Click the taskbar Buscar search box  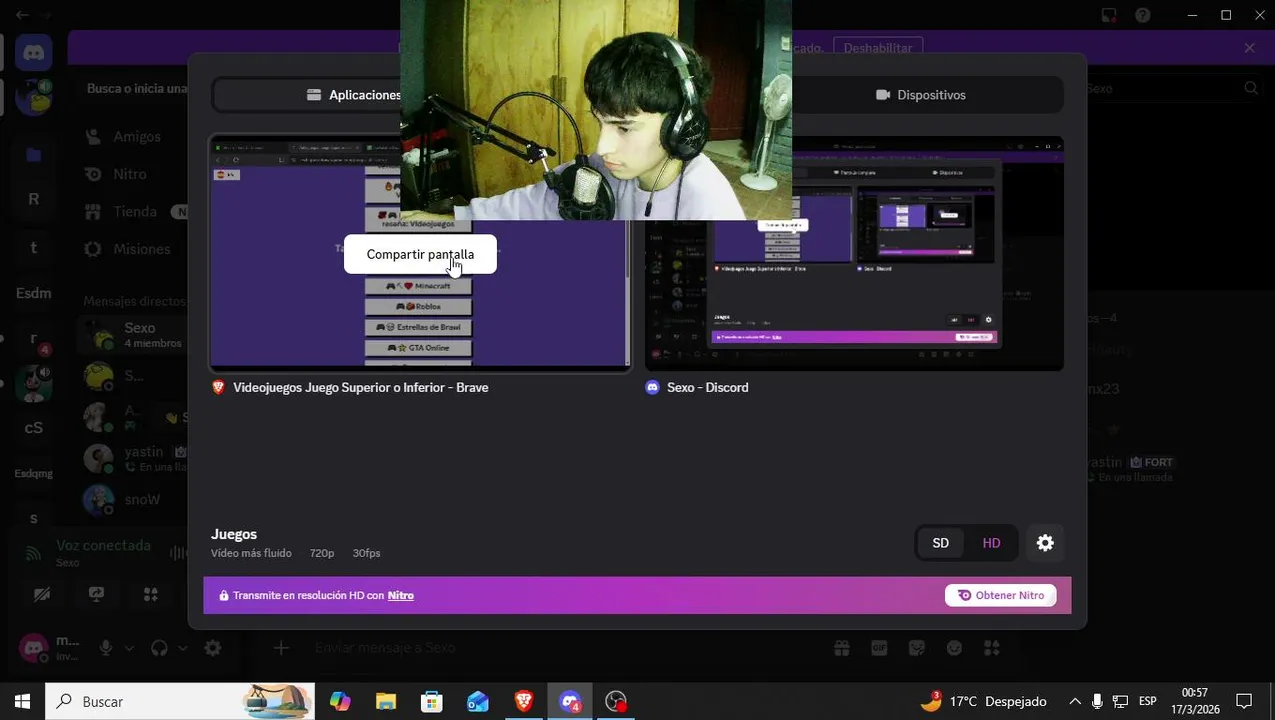coord(181,702)
